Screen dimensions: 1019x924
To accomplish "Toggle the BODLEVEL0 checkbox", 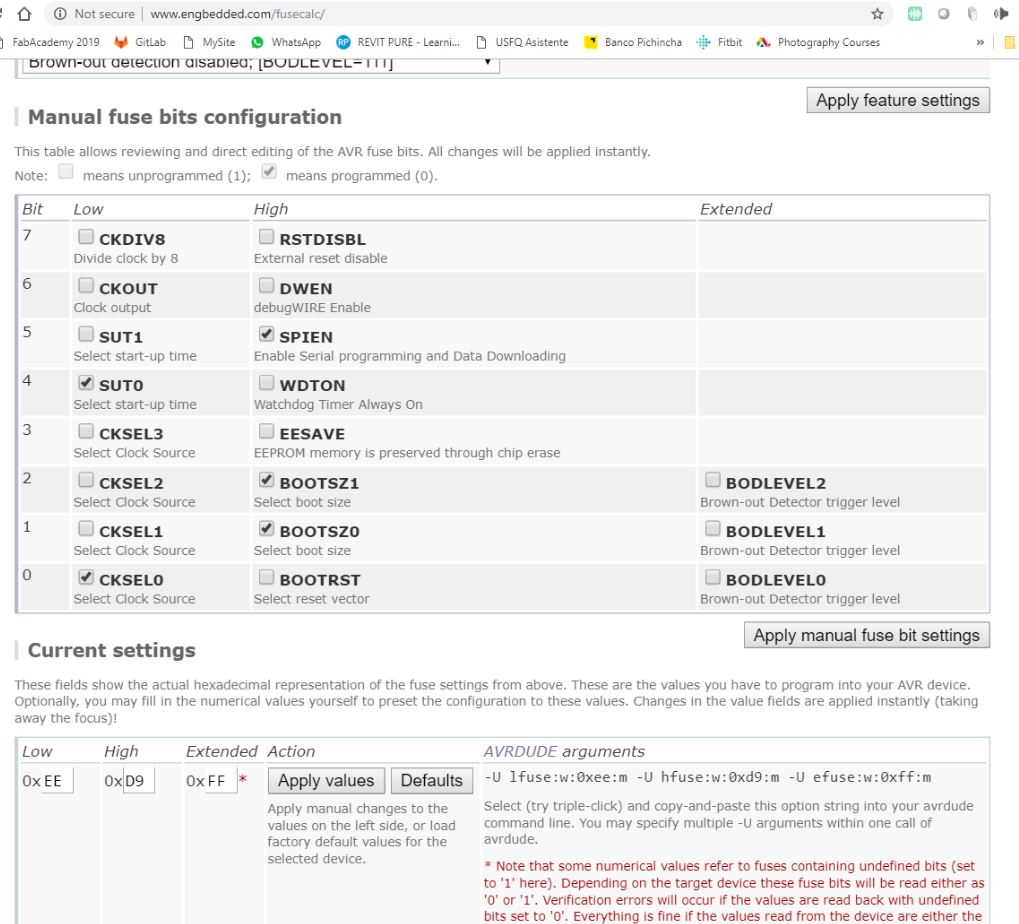I will (x=713, y=577).
